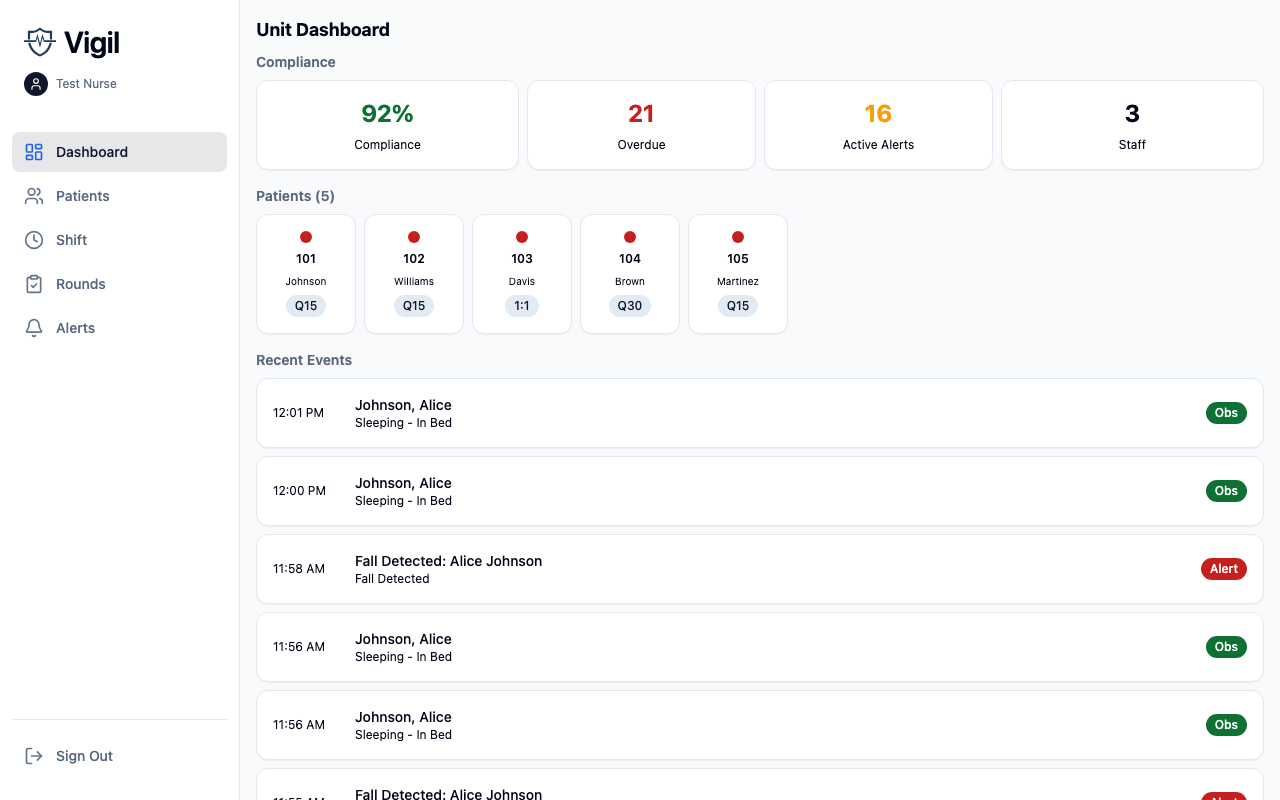Image resolution: width=1280 pixels, height=800 pixels.
Task: Click the Patients people icon in sidebar
Action: tap(33, 195)
